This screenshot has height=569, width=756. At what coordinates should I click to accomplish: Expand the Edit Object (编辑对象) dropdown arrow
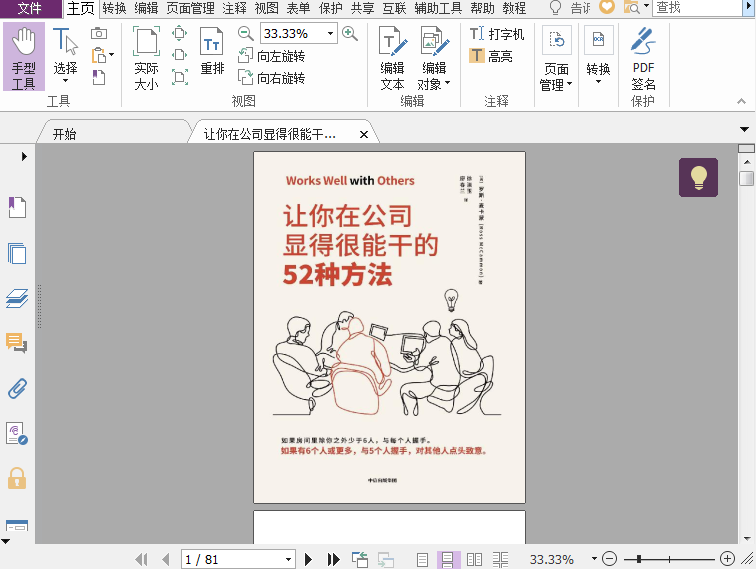click(x=447, y=83)
